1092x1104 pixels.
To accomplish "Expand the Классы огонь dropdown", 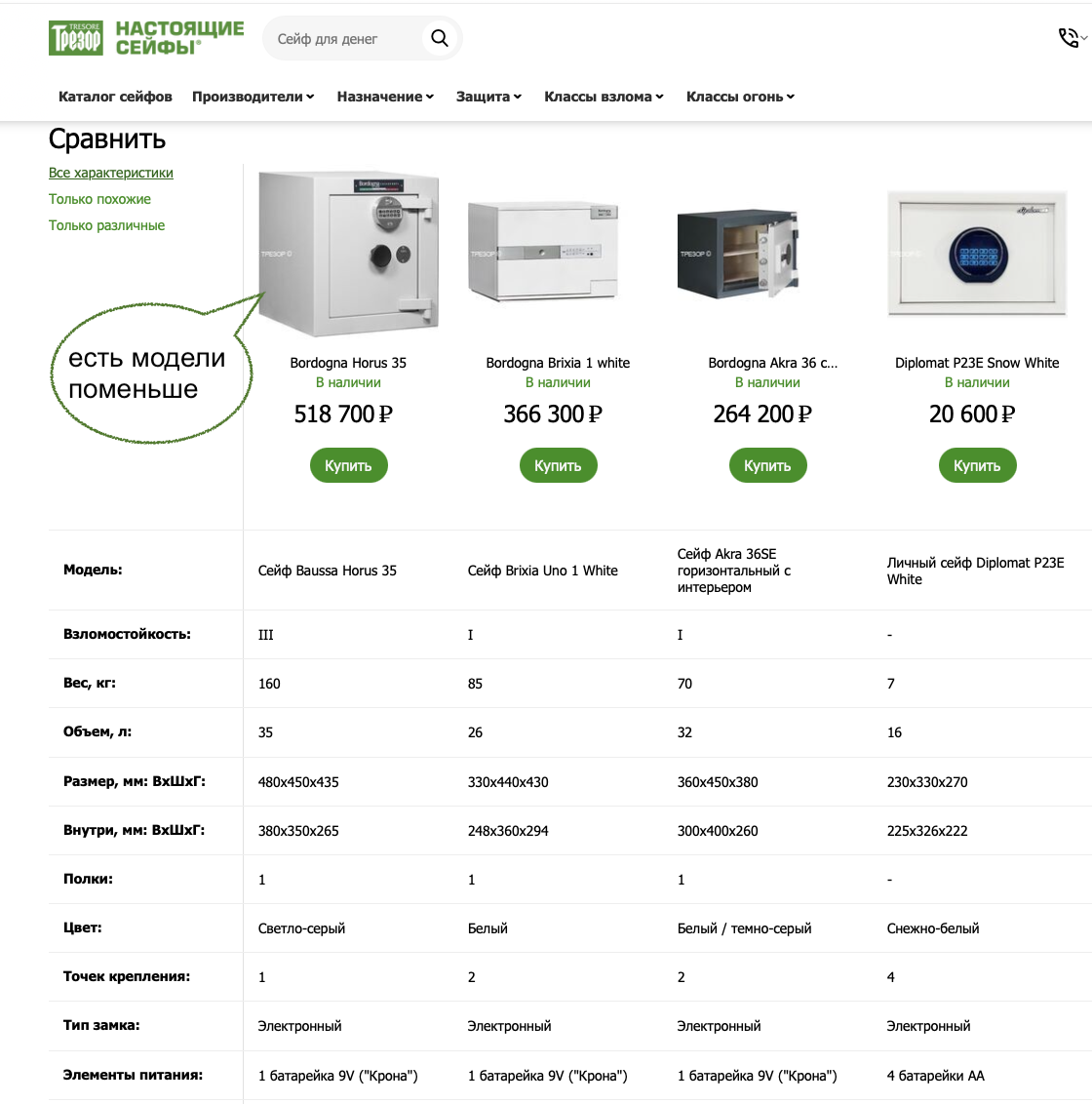I will (740, 97).
